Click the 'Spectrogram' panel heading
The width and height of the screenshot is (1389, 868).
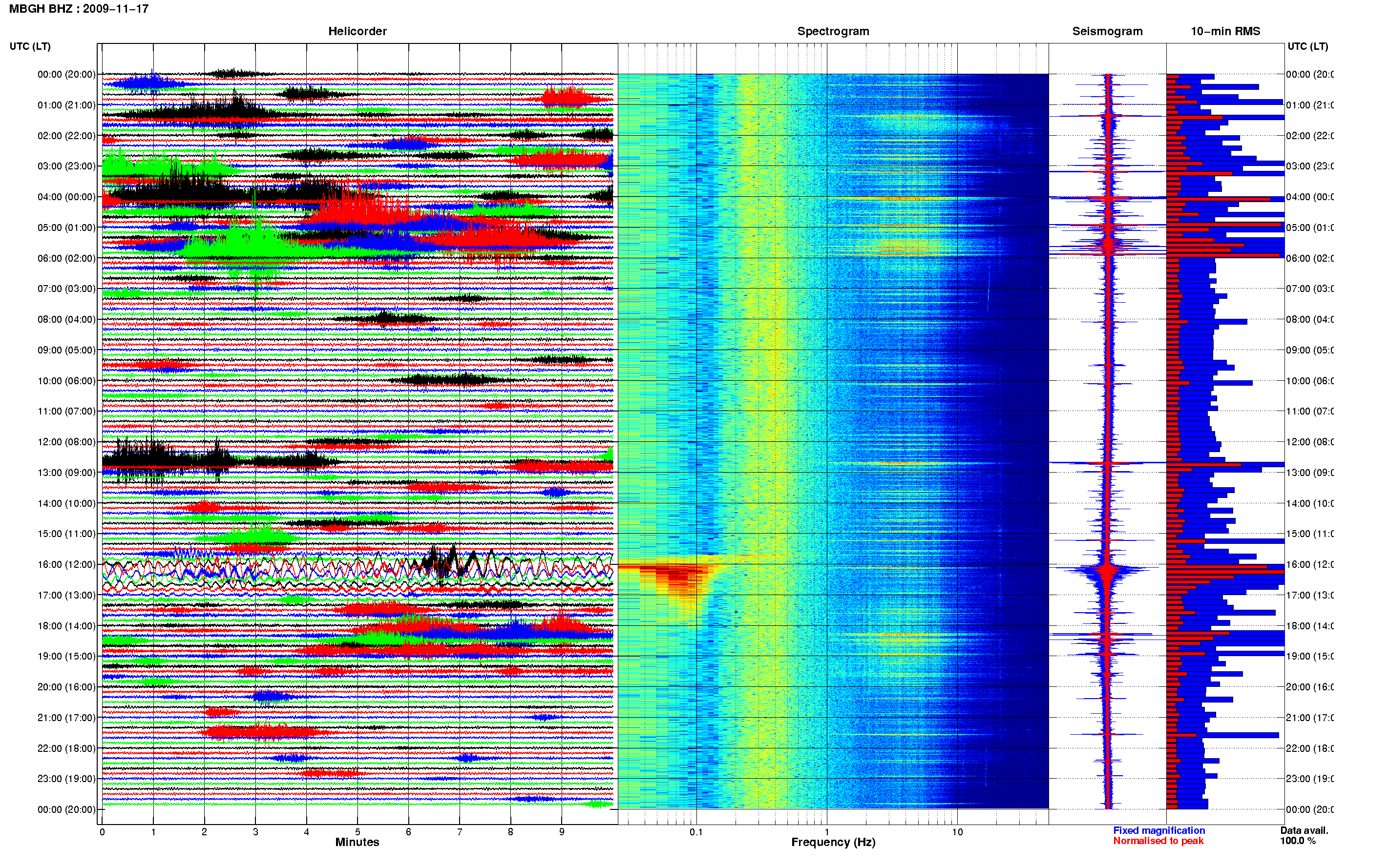pyautogui.click(x=833, y=31)
